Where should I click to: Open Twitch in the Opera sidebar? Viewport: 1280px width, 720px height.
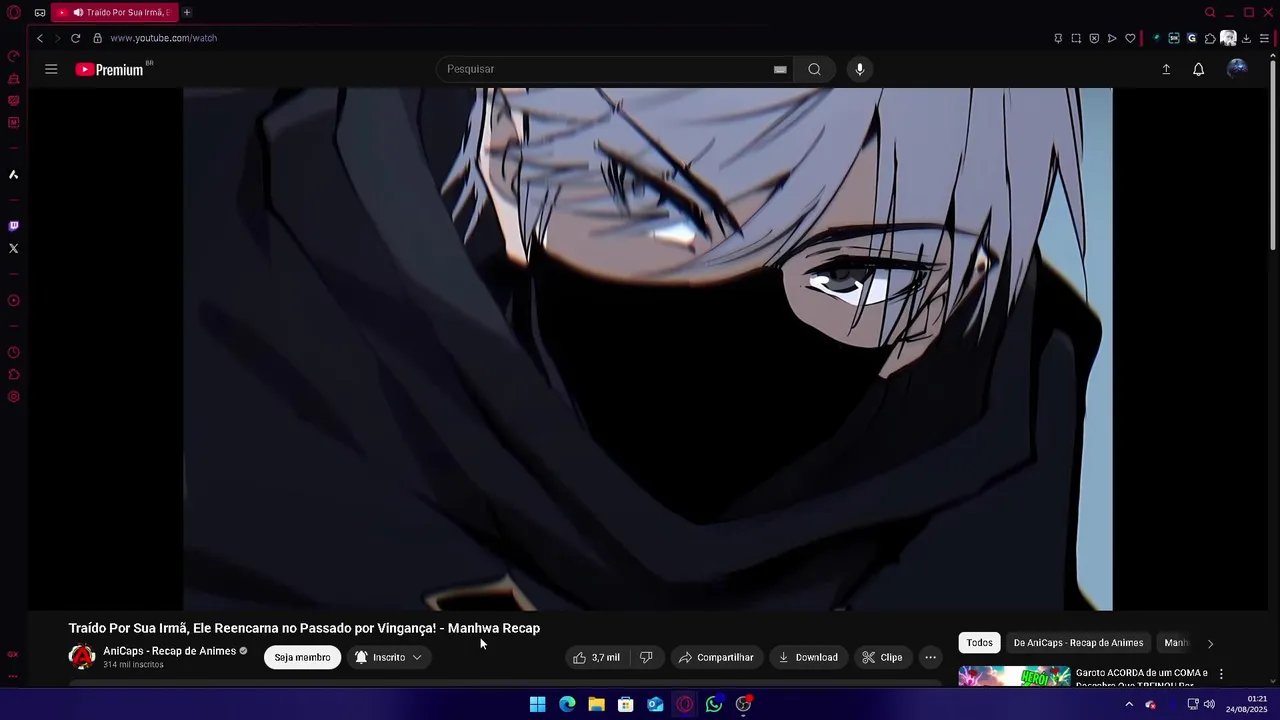click(14, 226)
